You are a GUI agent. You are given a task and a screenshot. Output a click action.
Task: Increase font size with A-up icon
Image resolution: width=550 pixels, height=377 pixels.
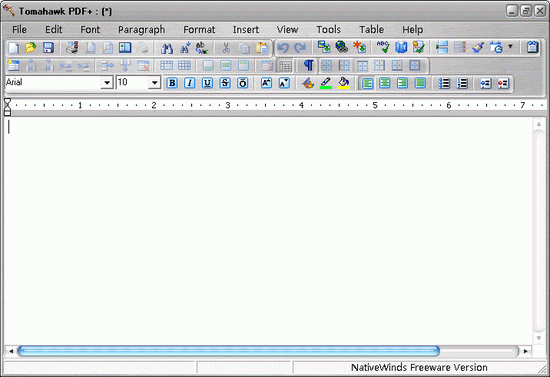[x=266, y=83]
